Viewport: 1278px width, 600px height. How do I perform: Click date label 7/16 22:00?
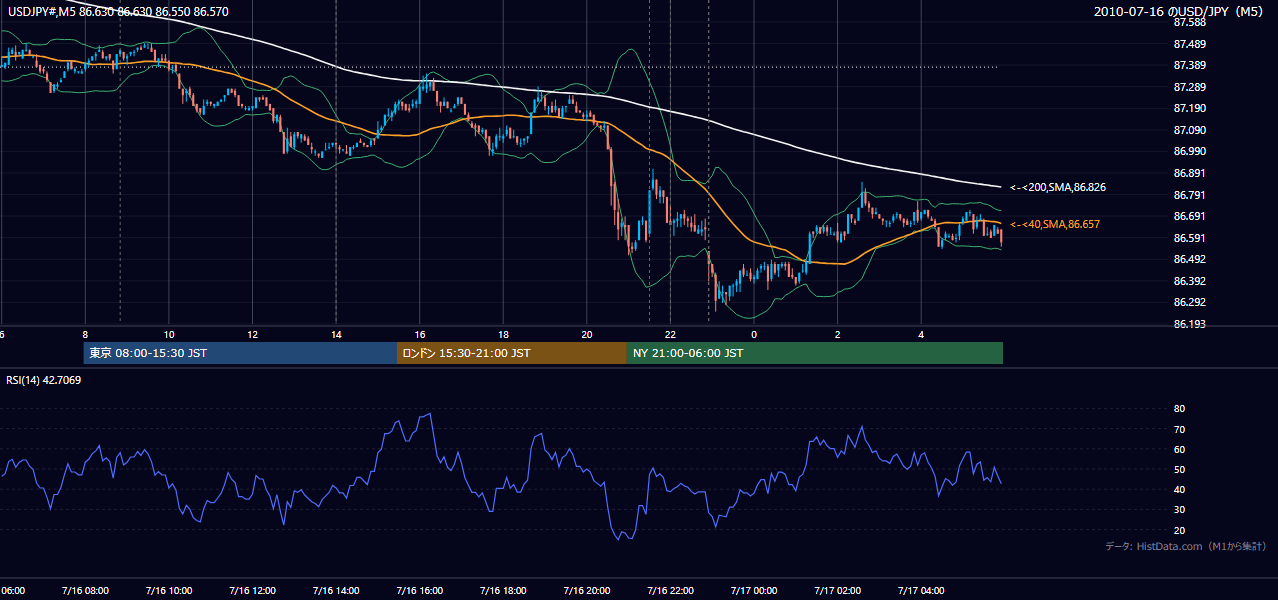click(x=670, y=591)
